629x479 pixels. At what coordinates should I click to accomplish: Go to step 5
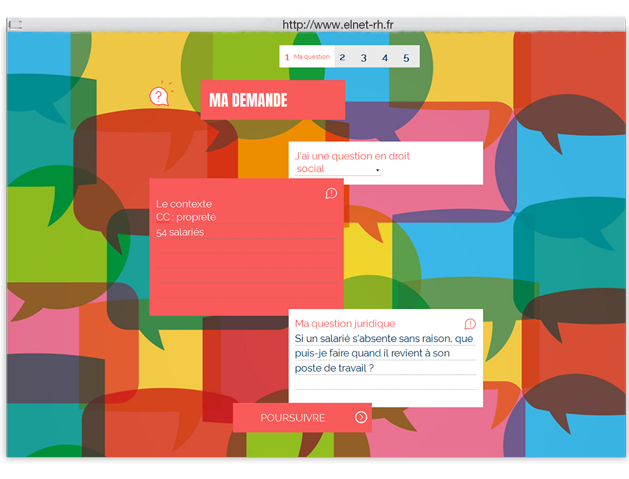(406, 58)
